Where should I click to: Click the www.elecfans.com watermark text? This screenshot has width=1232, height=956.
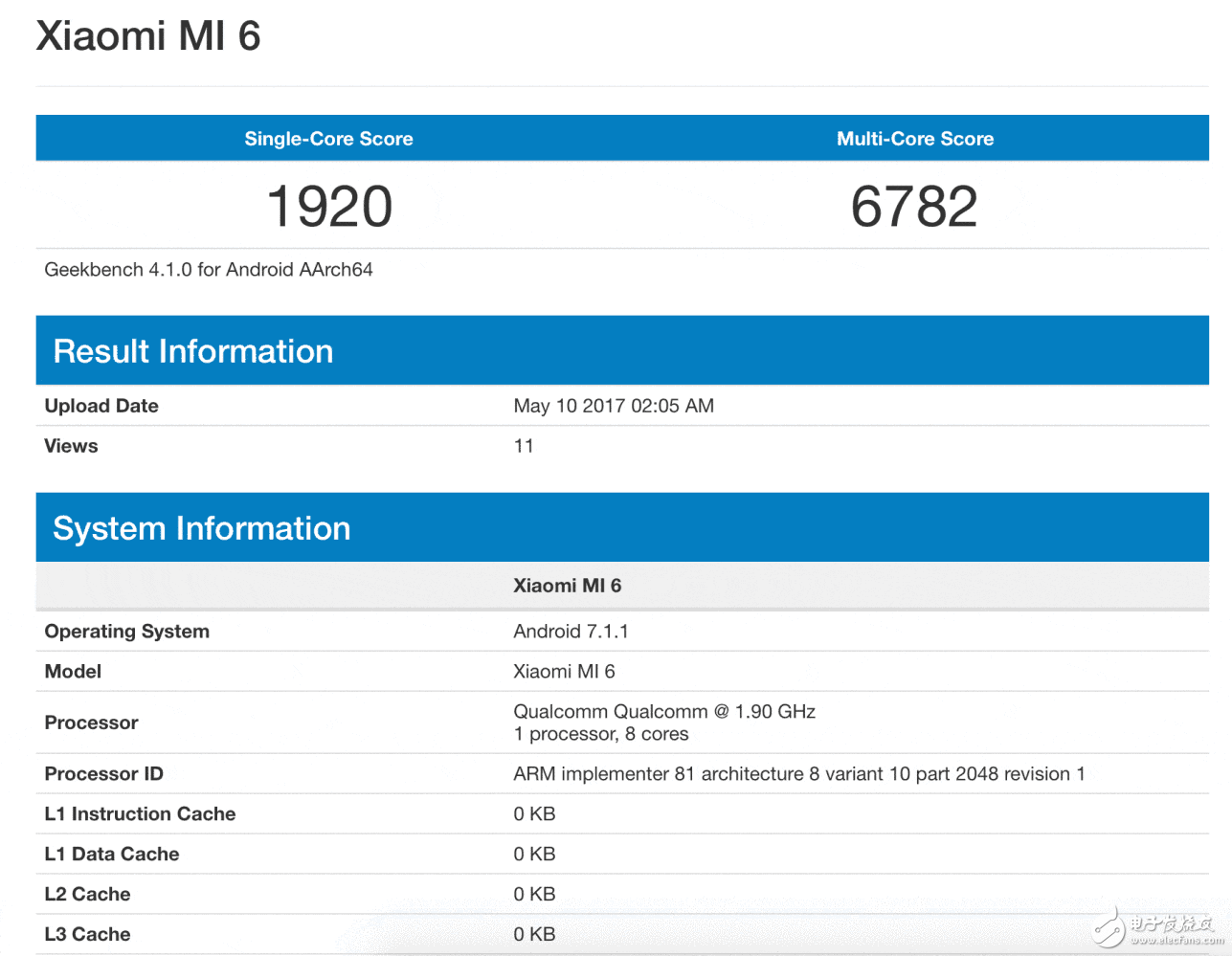click(x=1176, y=941)
